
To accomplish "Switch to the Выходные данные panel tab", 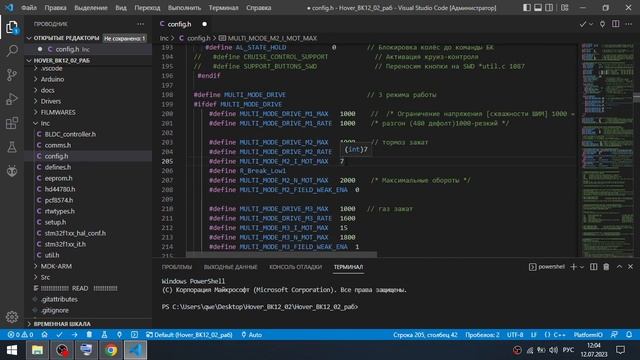I will point(231,267).
